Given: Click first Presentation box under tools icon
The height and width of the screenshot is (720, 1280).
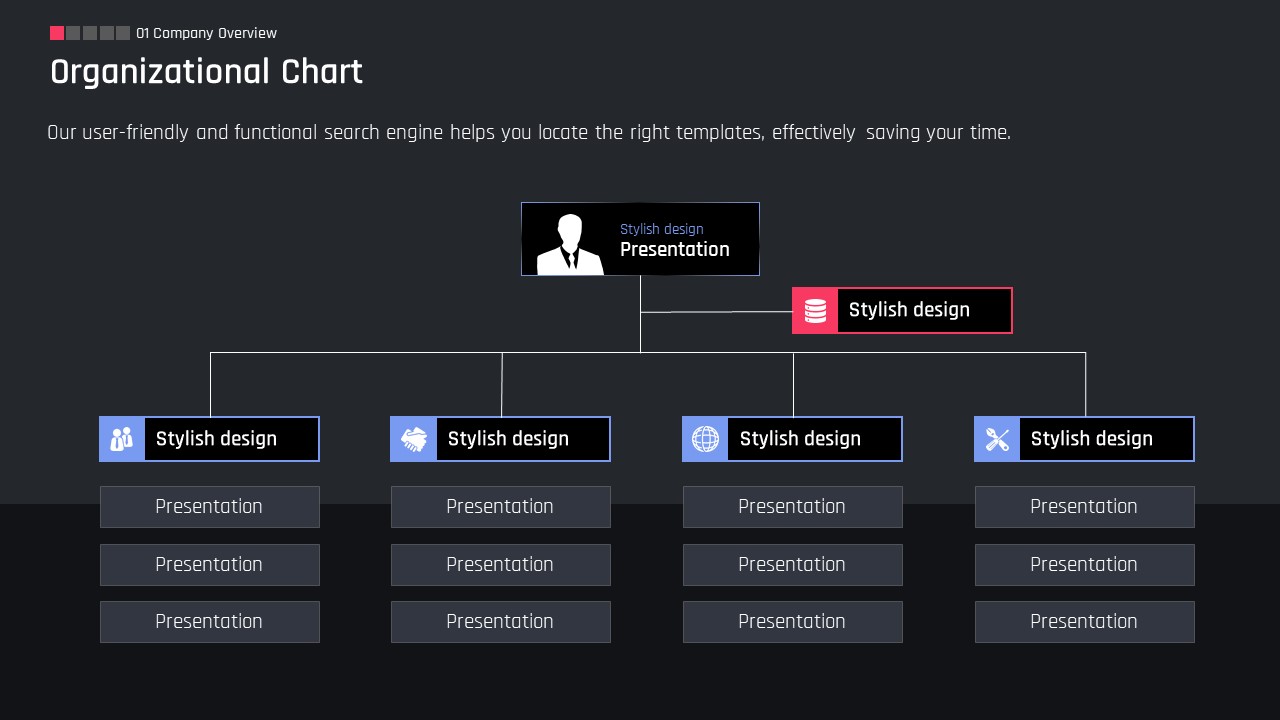Looking at the screenshot, I should (1085, 507).
